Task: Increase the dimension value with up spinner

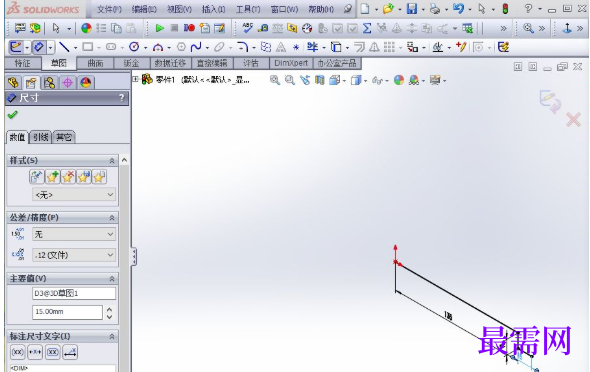Action: coord(109,309)
